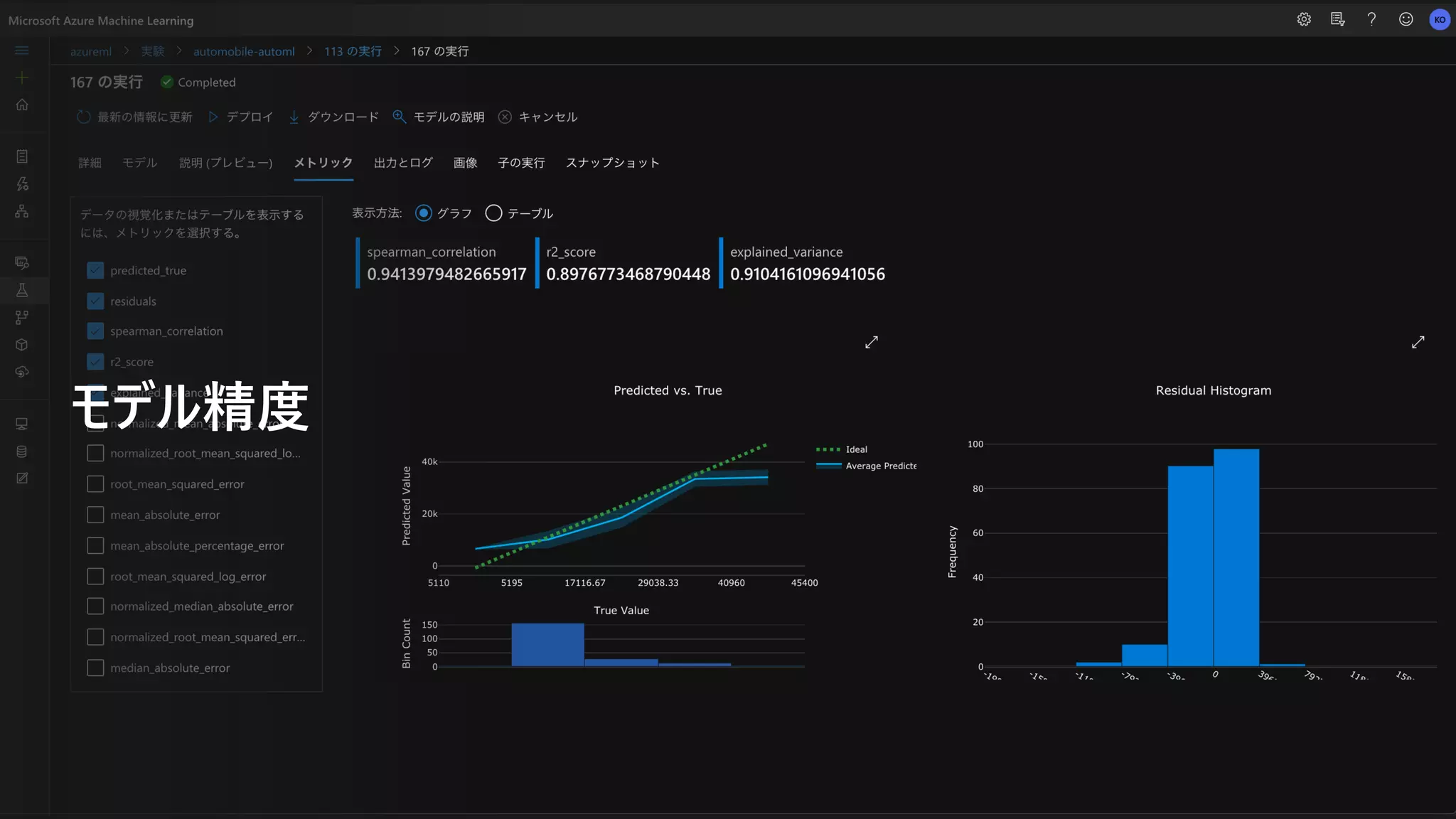Open the feedback smiley icon

coord(1406,20)
